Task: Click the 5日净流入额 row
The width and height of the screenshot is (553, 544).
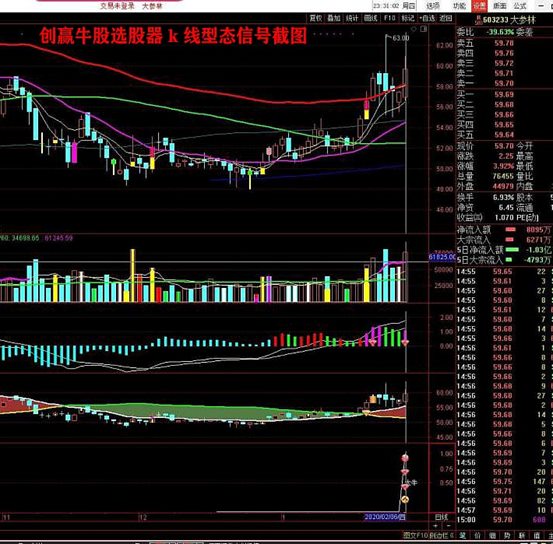Action: click(x=504, y=250)
